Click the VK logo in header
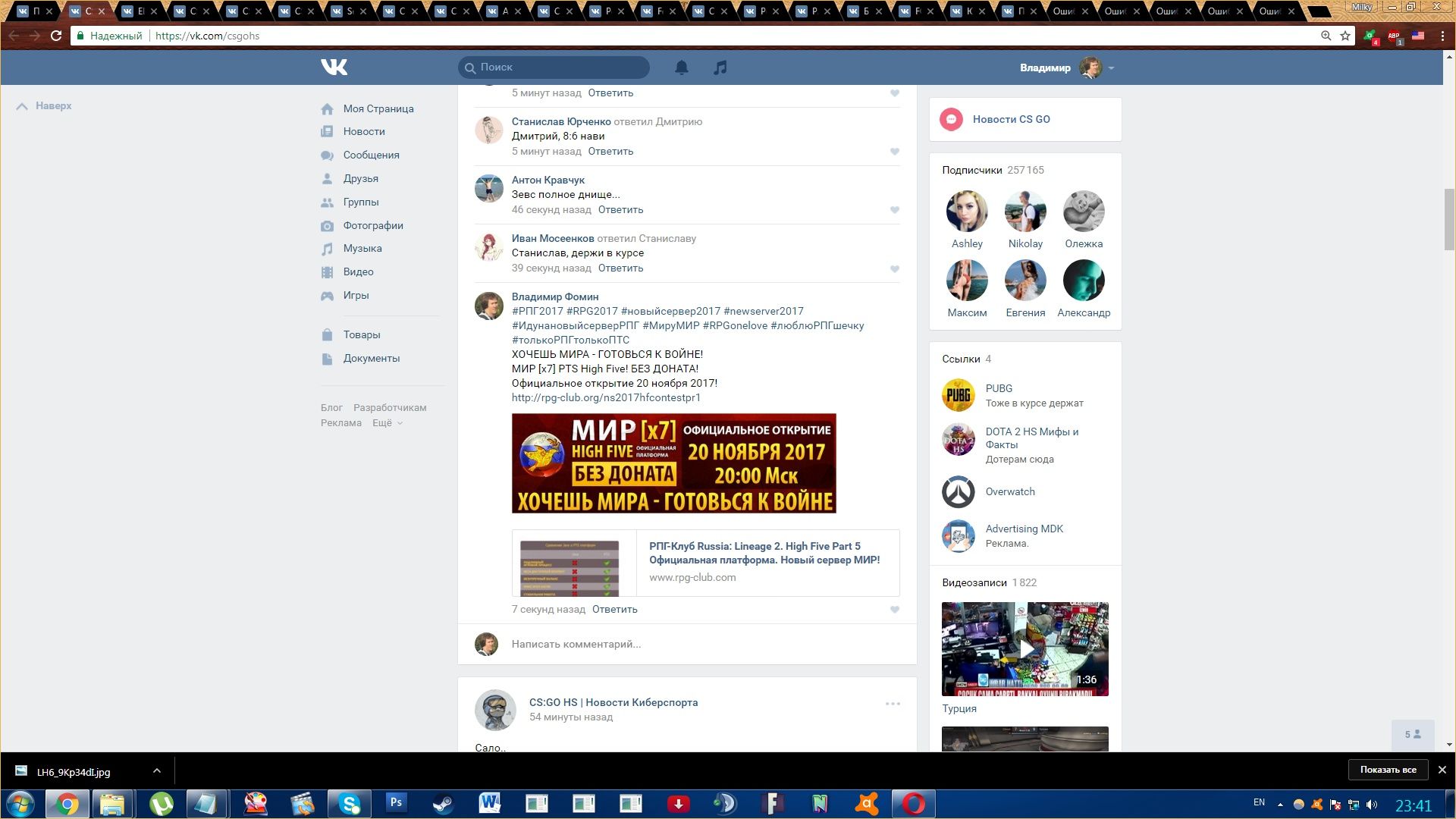Screen dimensions: 1456x819 coord(334,67)
